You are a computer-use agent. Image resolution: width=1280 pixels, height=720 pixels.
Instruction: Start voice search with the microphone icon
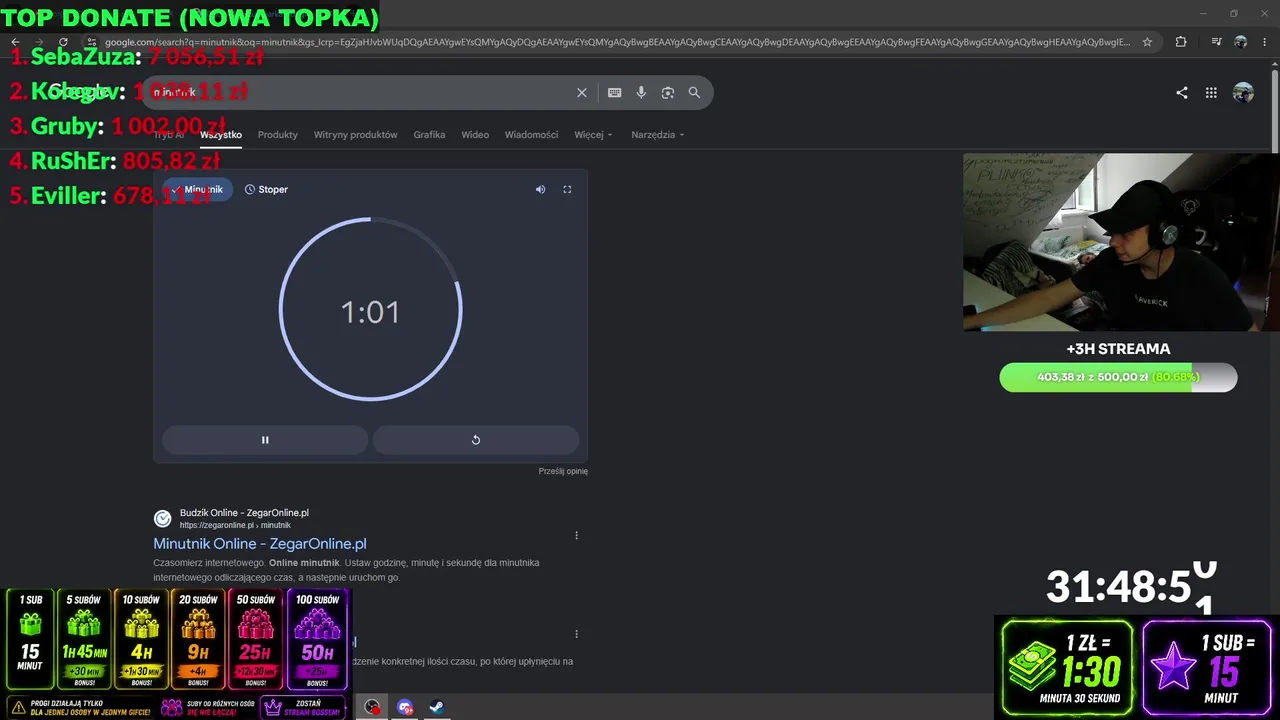(641, 93)
